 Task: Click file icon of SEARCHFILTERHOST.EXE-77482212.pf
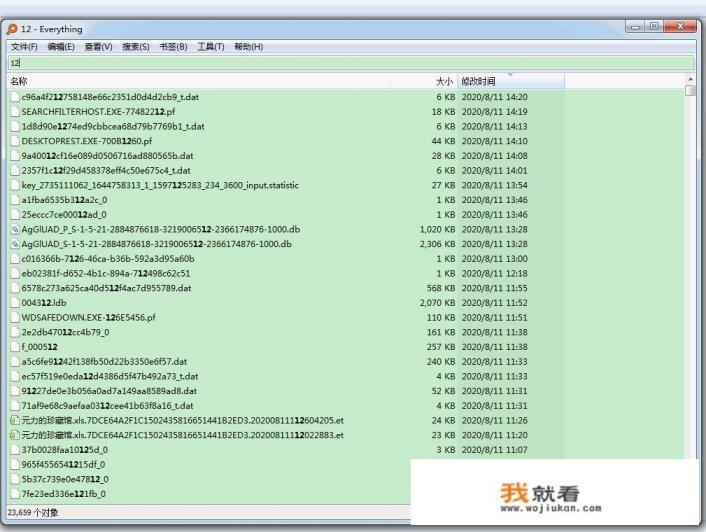pos(15,112)
